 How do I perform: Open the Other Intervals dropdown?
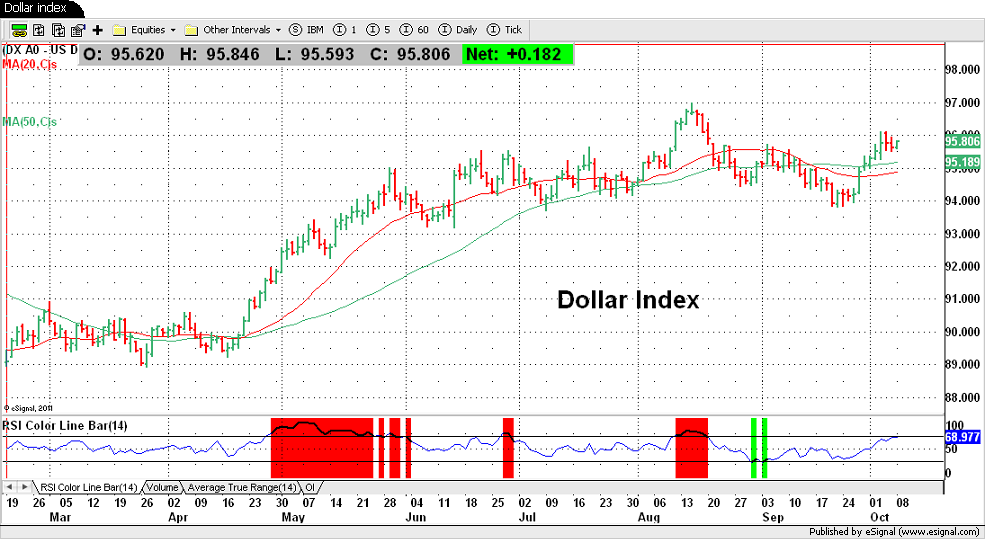tap(232, 30)
